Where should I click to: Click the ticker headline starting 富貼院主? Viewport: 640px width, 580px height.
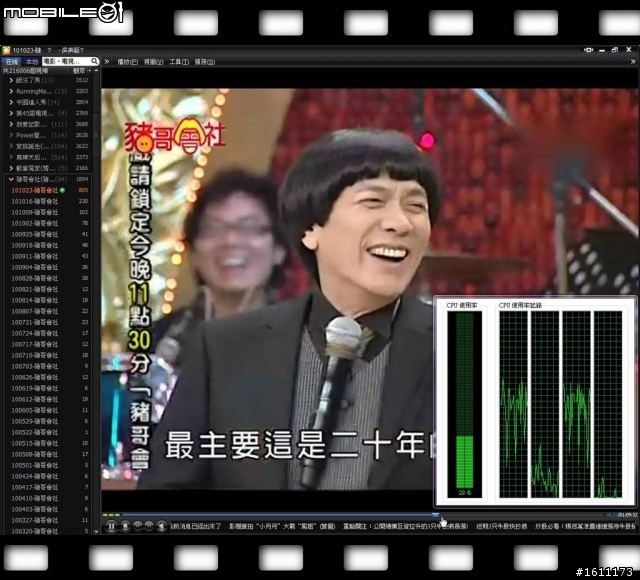pyautogui.click(x=405, y=527)
